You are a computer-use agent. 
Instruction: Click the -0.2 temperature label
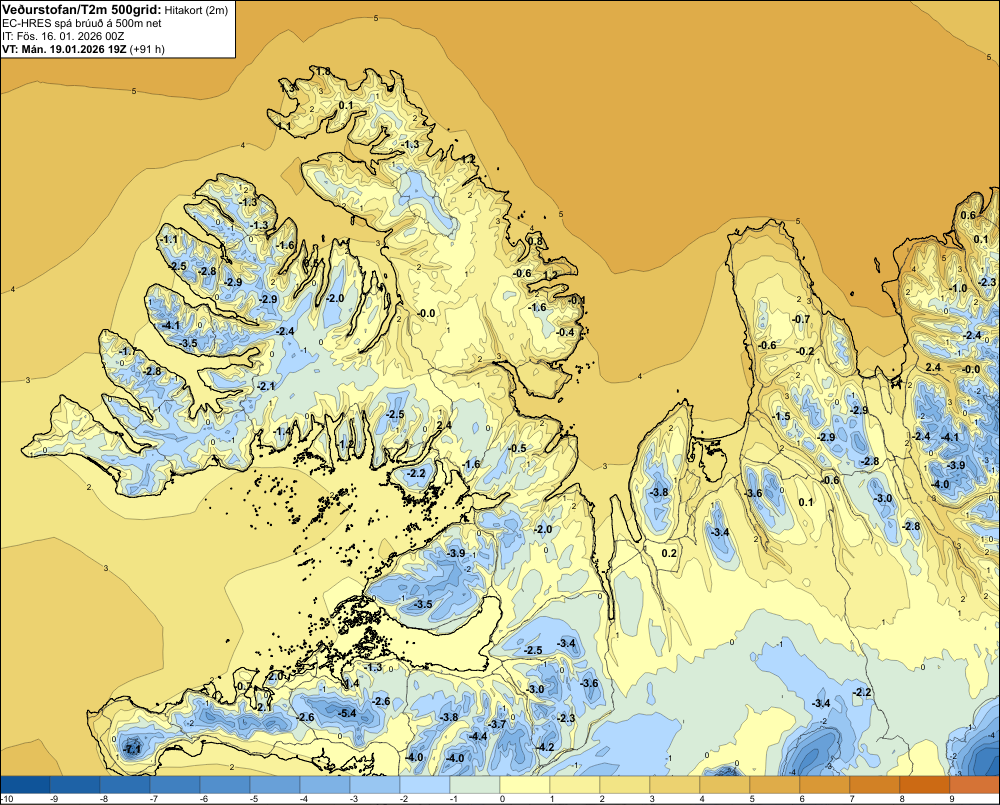(805, 351)
